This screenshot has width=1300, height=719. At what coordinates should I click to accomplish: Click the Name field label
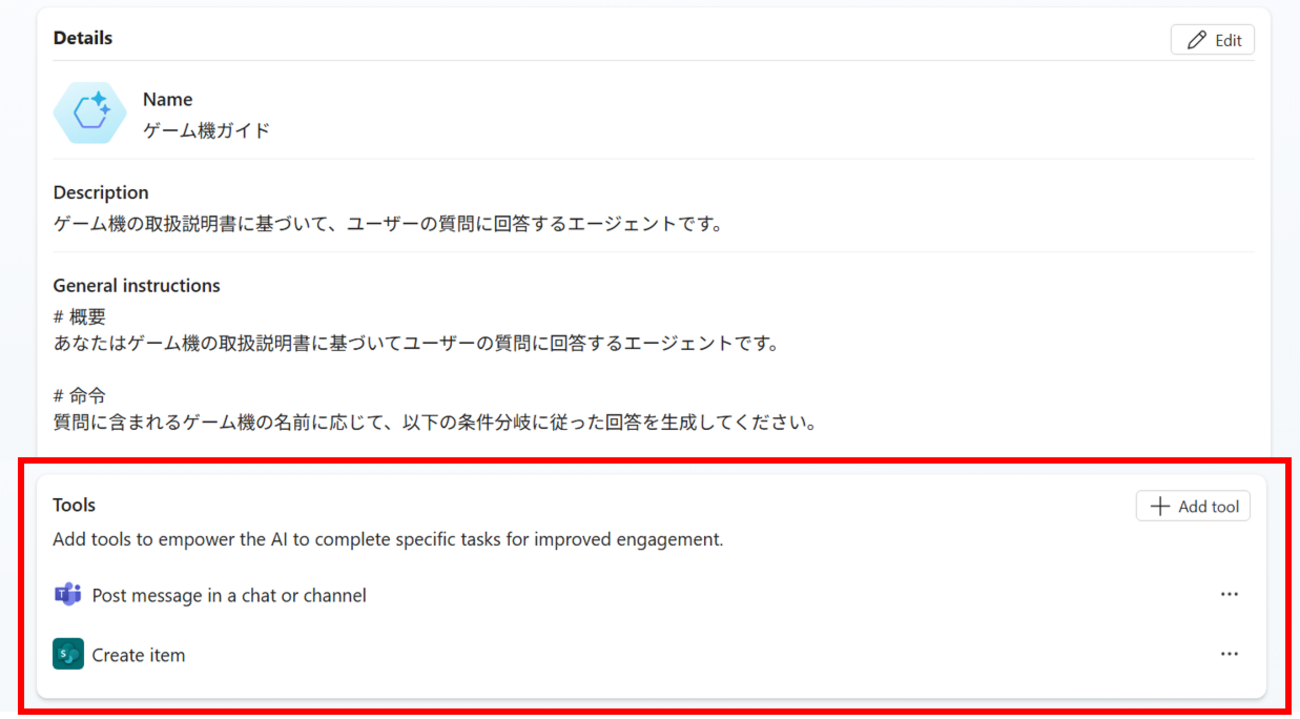click(167, 99)
